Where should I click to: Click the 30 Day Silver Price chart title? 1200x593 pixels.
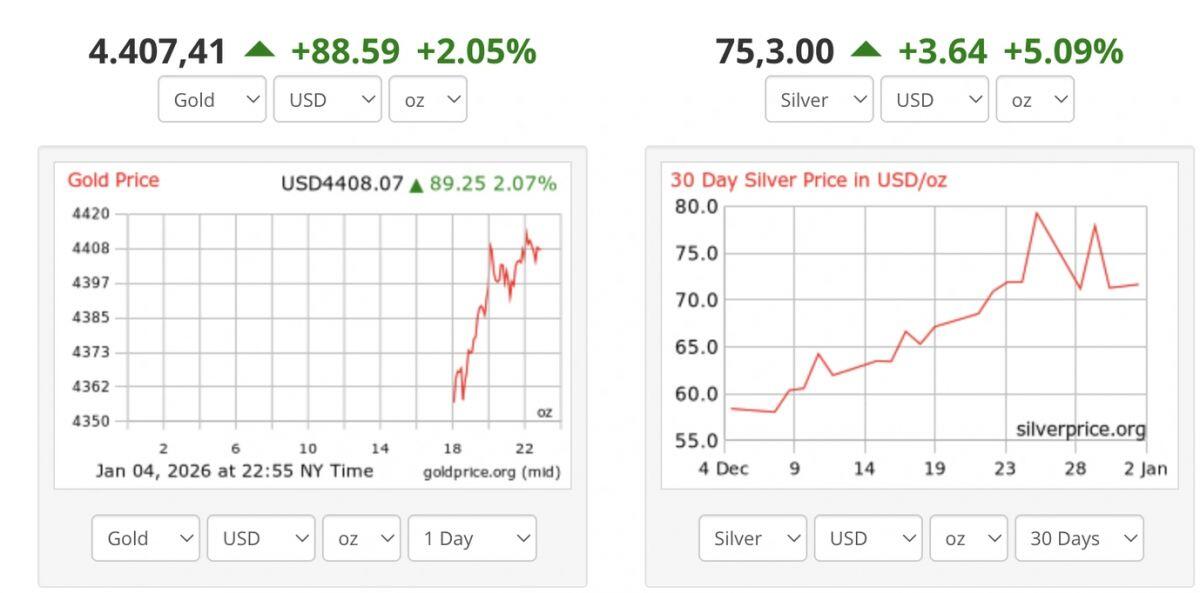pos(808,180)
